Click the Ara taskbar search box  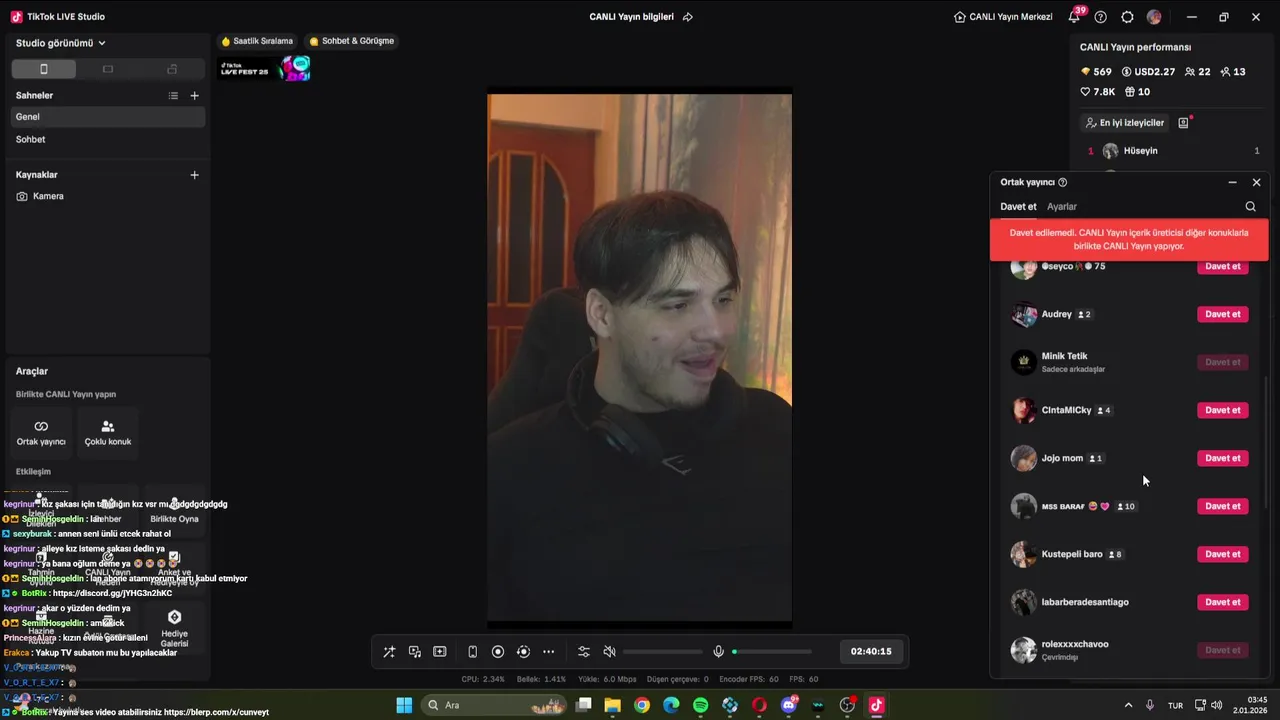(x=492, y=705)
